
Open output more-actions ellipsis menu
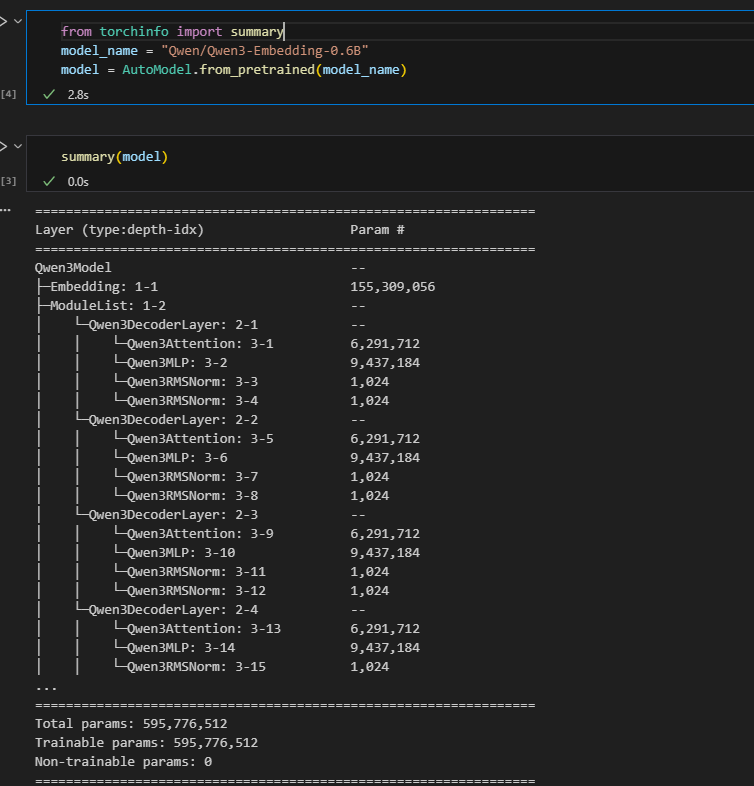(6, 210)
